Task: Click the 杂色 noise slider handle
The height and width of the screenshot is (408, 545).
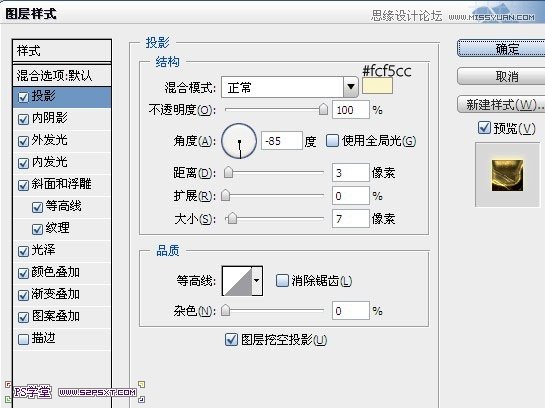Action: (x=226, y=310)
